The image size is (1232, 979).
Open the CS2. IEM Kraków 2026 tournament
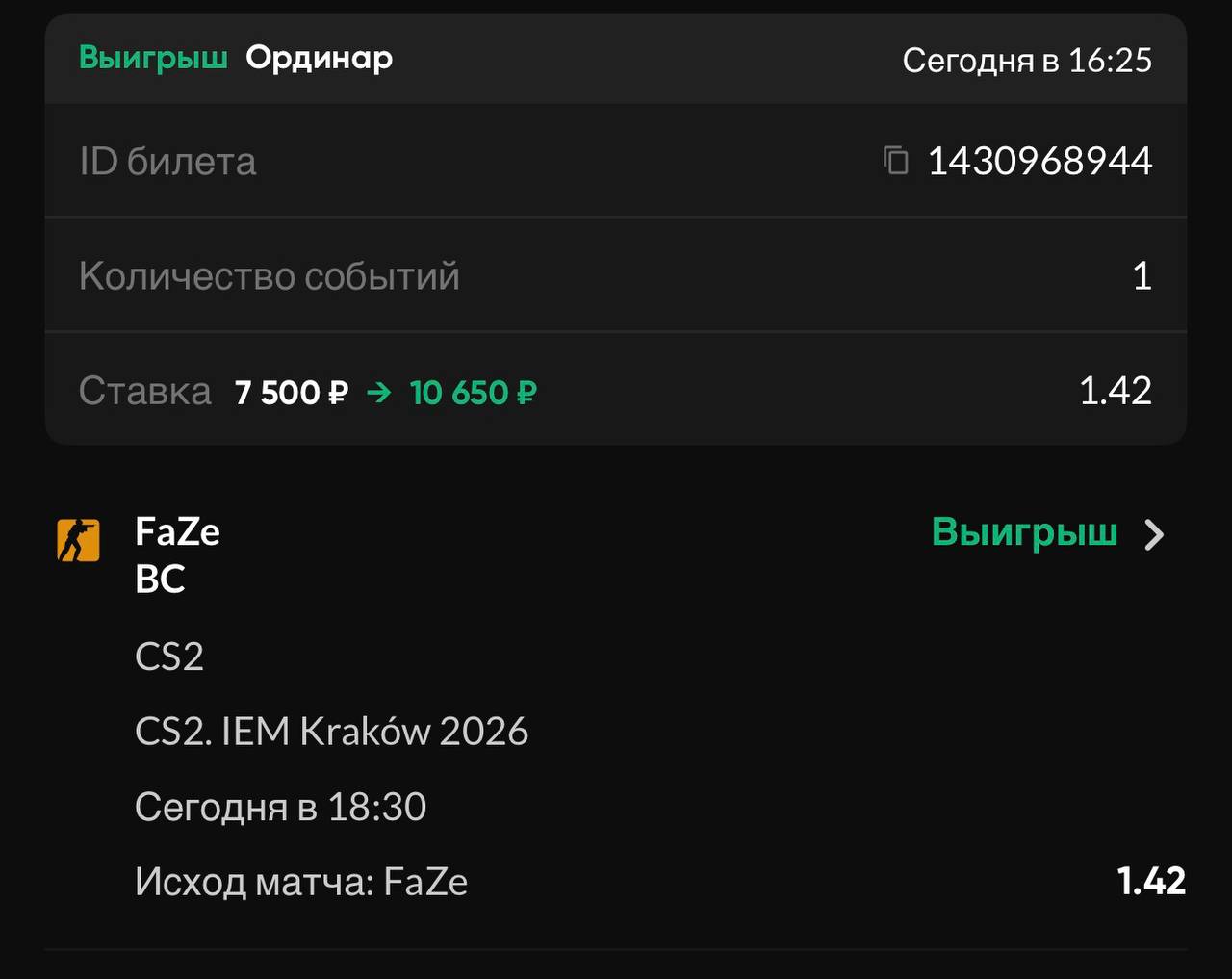pyautogui.click(x=331, y=732)
